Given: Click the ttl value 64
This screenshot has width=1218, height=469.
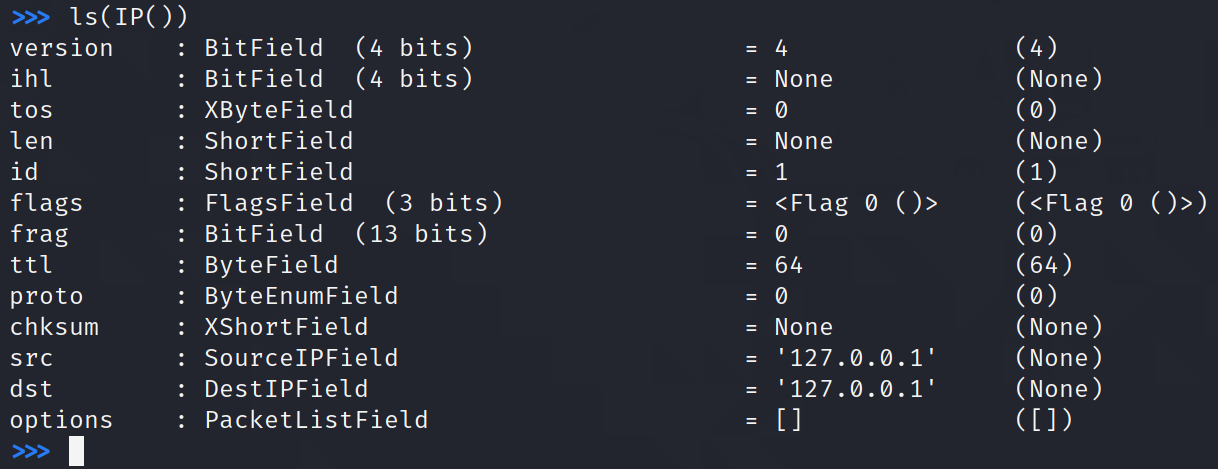Looking at the screenshot, I should [x=788, y=265].
